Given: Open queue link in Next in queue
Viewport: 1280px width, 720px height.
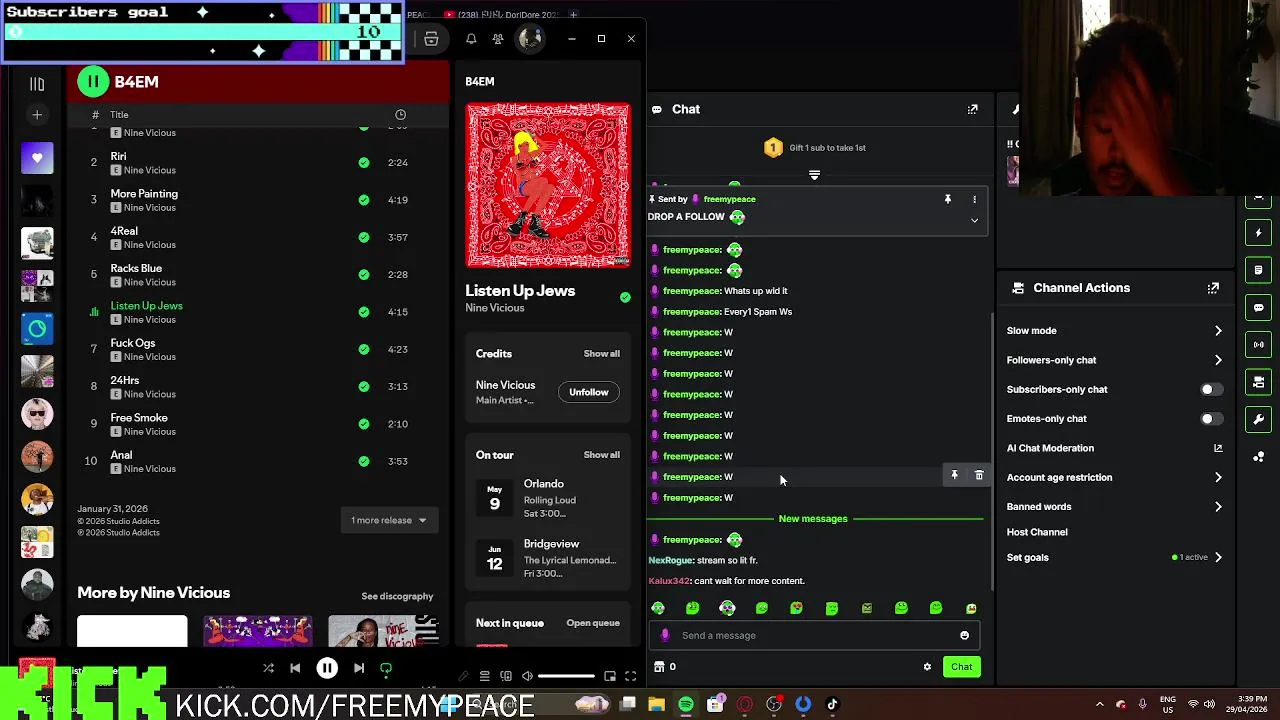Looking at the screenshot, I should tap(593, 623).
